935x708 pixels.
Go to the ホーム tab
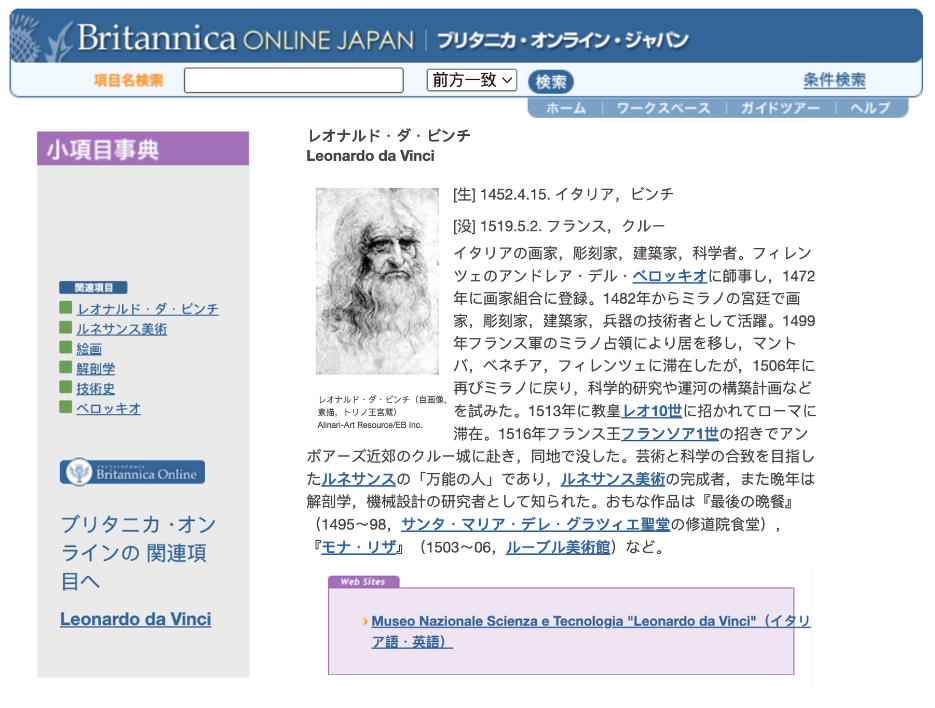pyautogui.click(x=566, y=108)
